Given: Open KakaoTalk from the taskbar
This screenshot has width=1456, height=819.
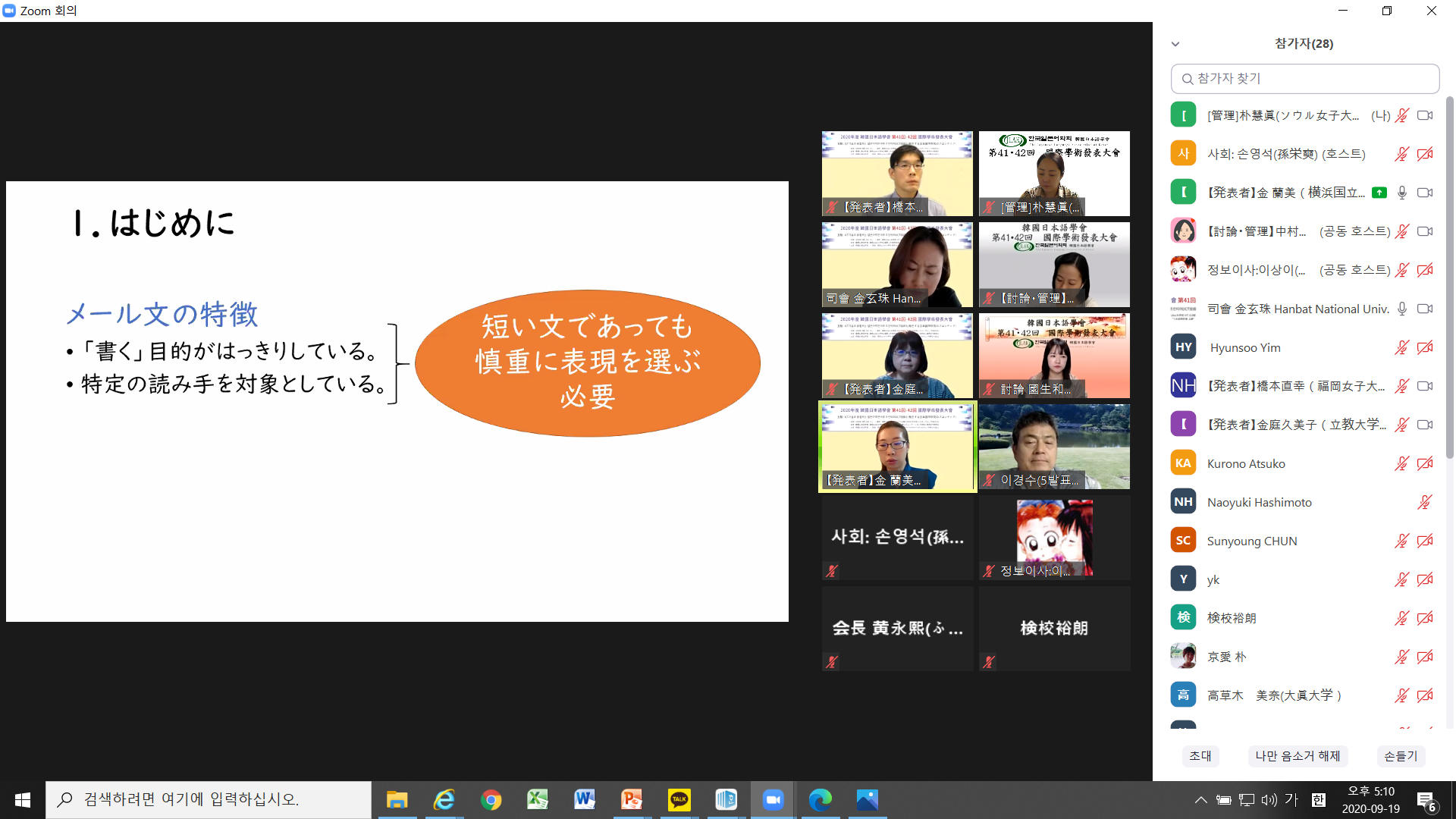Looking at the screenshot, I should pyautogui.click(x=679, y=799).
